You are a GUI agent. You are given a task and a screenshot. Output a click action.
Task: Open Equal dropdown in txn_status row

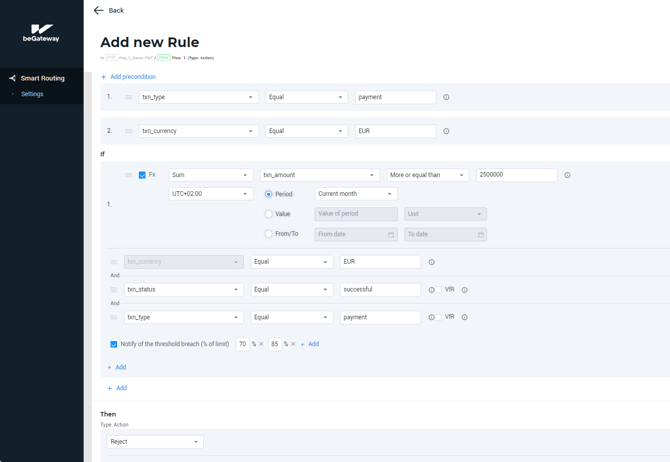[x=292, y=289]
